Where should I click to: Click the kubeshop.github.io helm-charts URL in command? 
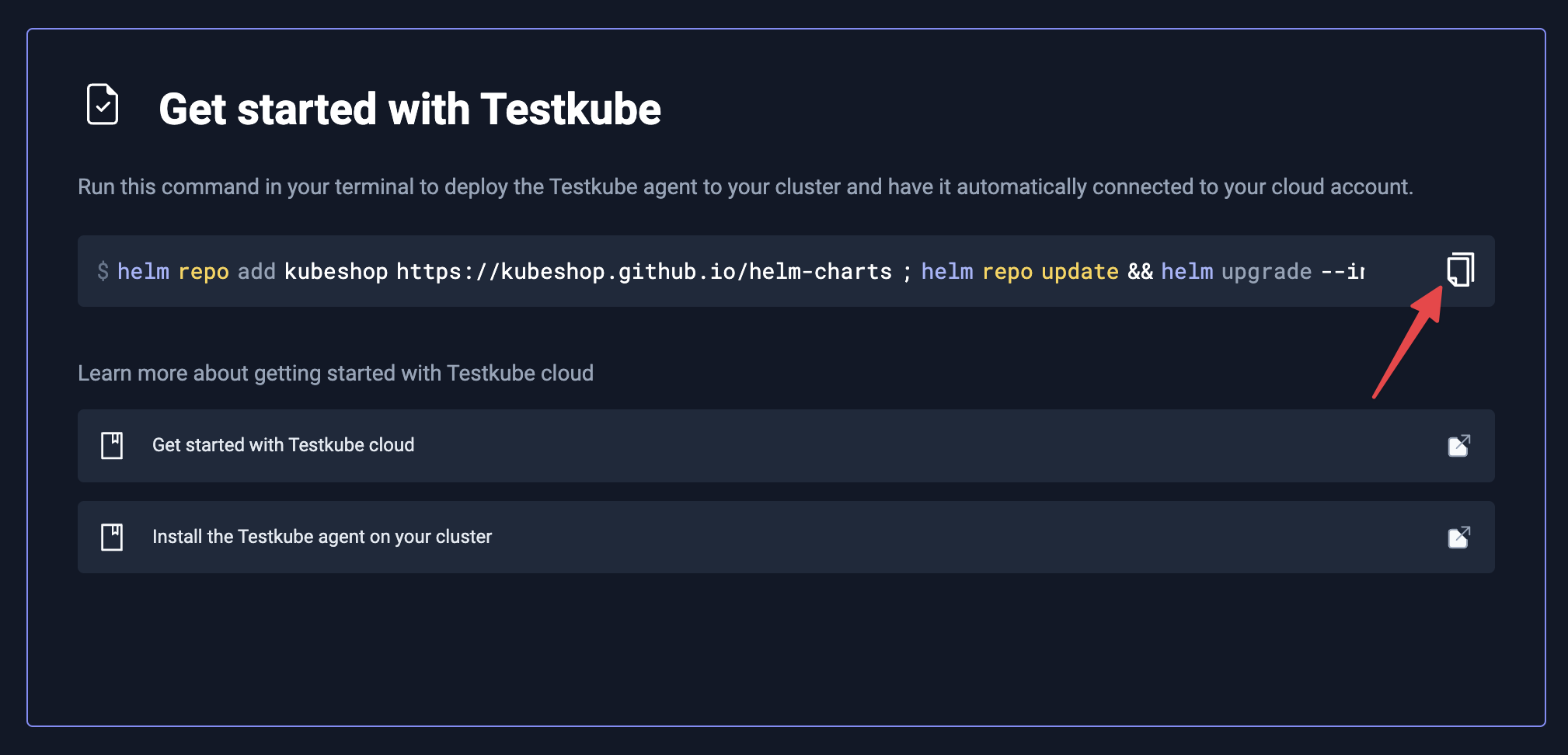tap(644, 271)
